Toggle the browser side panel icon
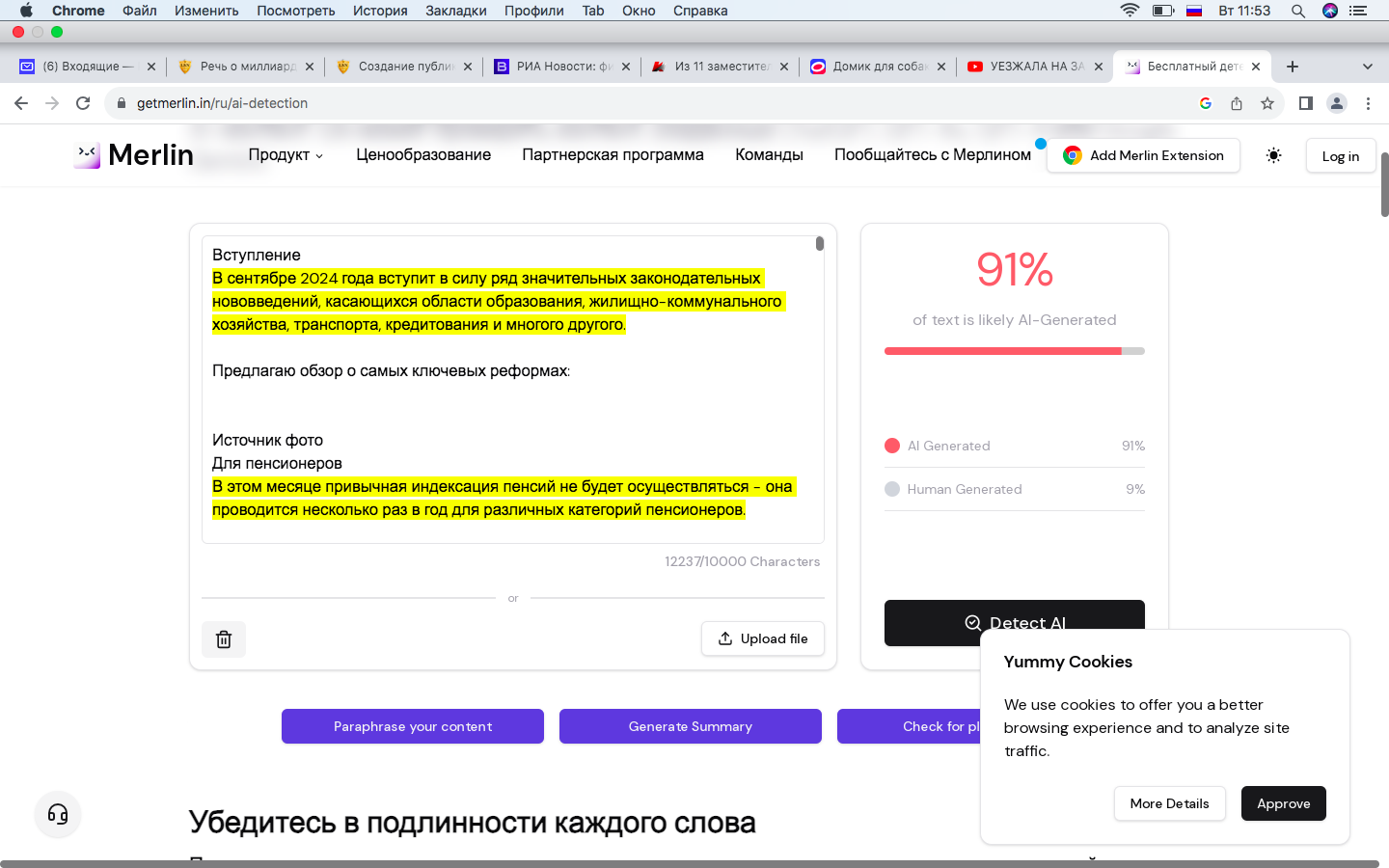The image size is (1389, 868). click(1305, 103)
